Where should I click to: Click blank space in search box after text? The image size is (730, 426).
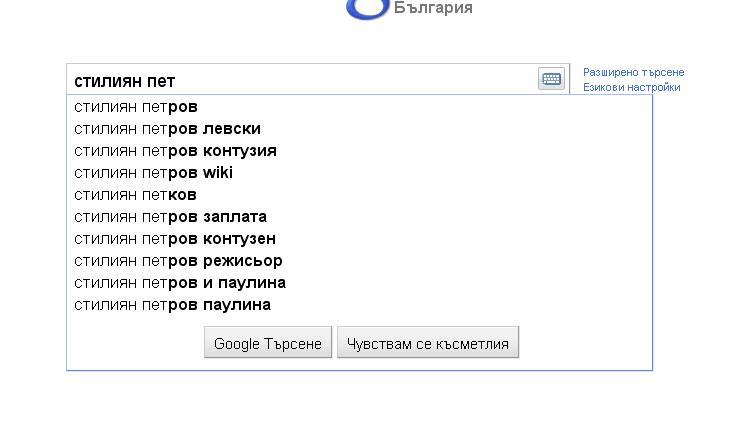pos(354,80)
